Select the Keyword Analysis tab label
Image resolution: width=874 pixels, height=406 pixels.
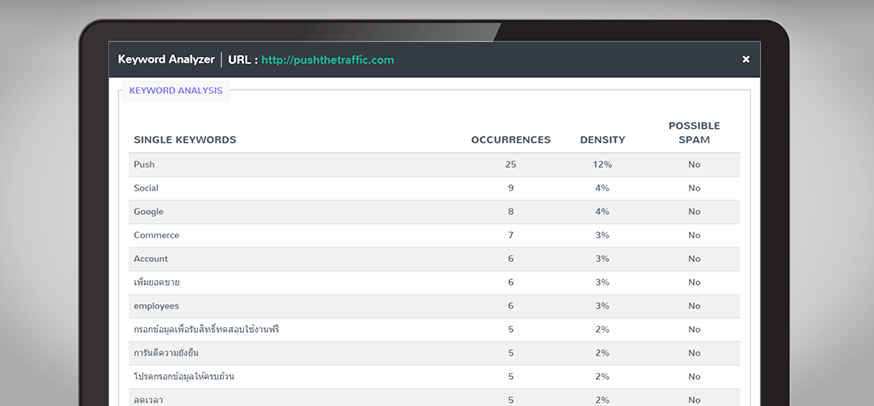(x=175, y=91)
